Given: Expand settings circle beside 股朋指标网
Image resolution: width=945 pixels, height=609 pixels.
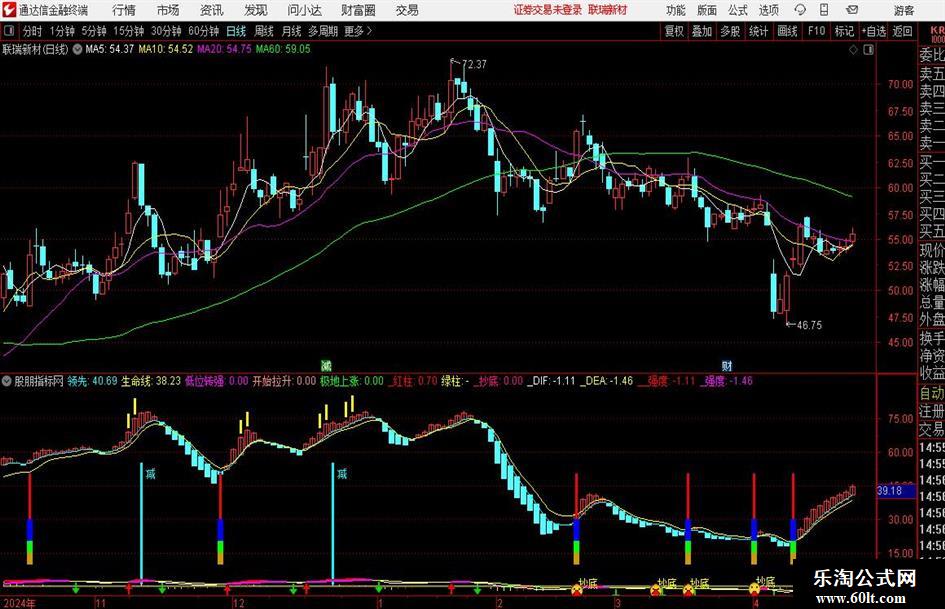Looking at the screenshot, I should click(x=7, y=381).
